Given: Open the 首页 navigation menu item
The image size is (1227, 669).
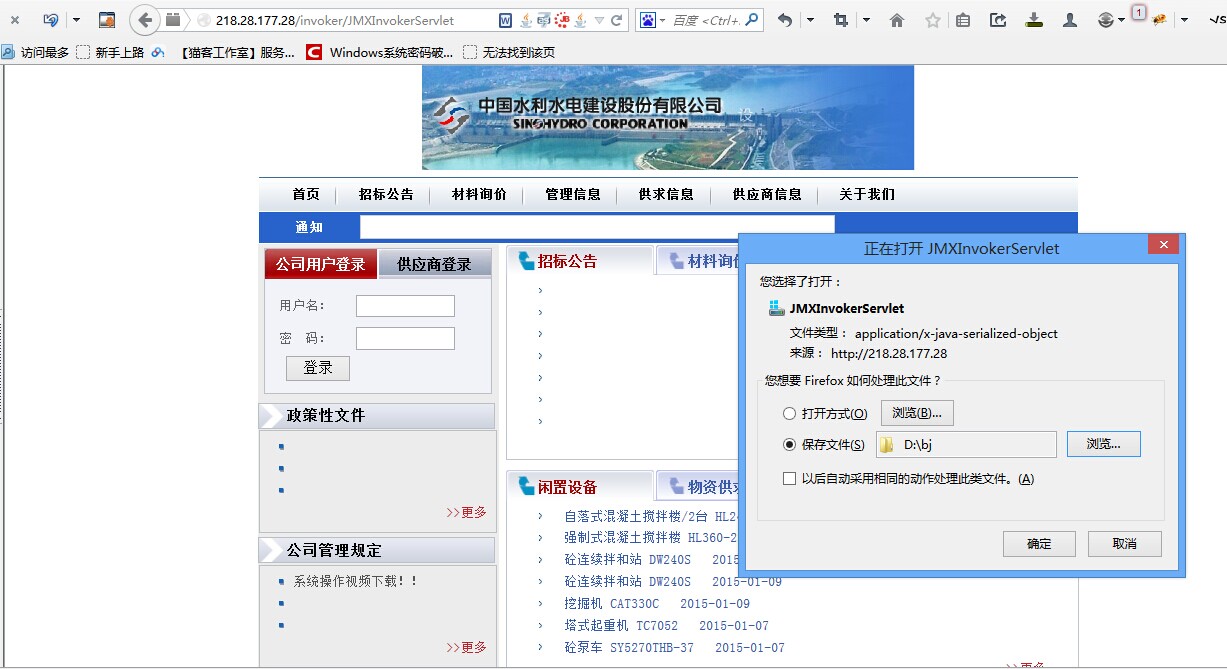Looking at the screenshot, I should pyautogui.click(x=306, y=194).
